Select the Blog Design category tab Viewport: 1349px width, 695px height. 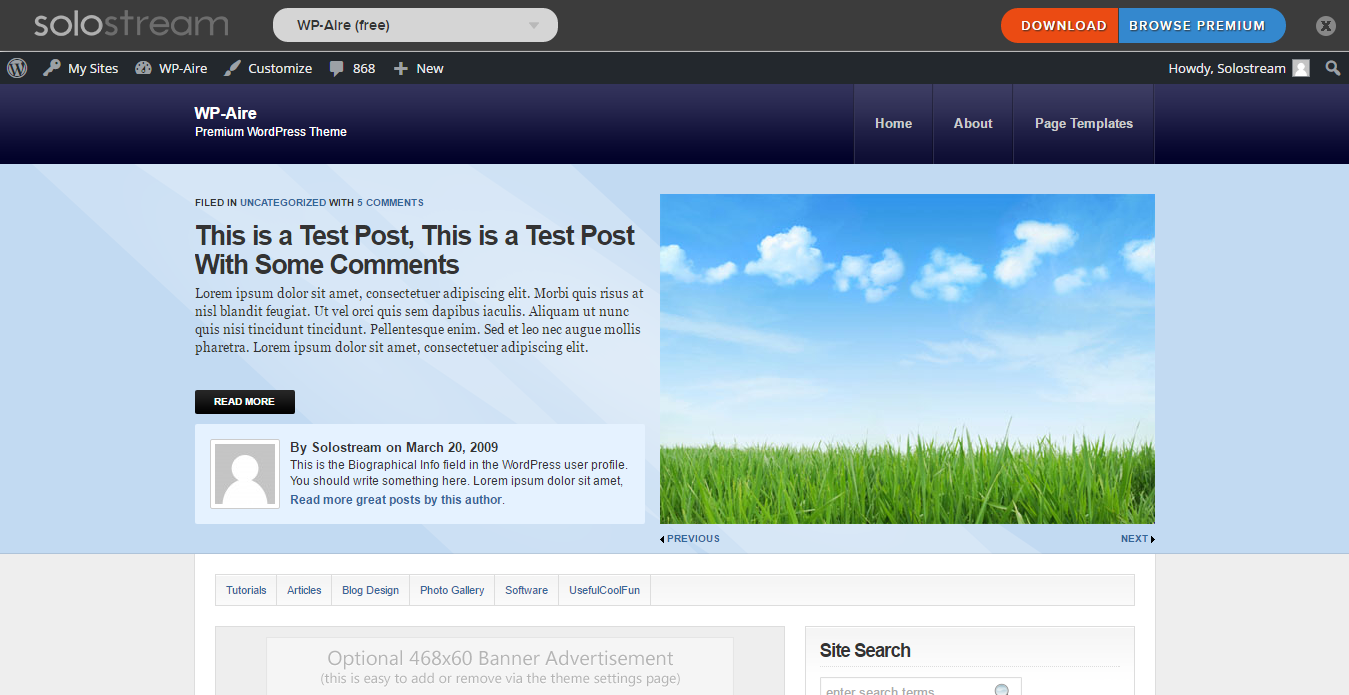[x=370, y=590]
